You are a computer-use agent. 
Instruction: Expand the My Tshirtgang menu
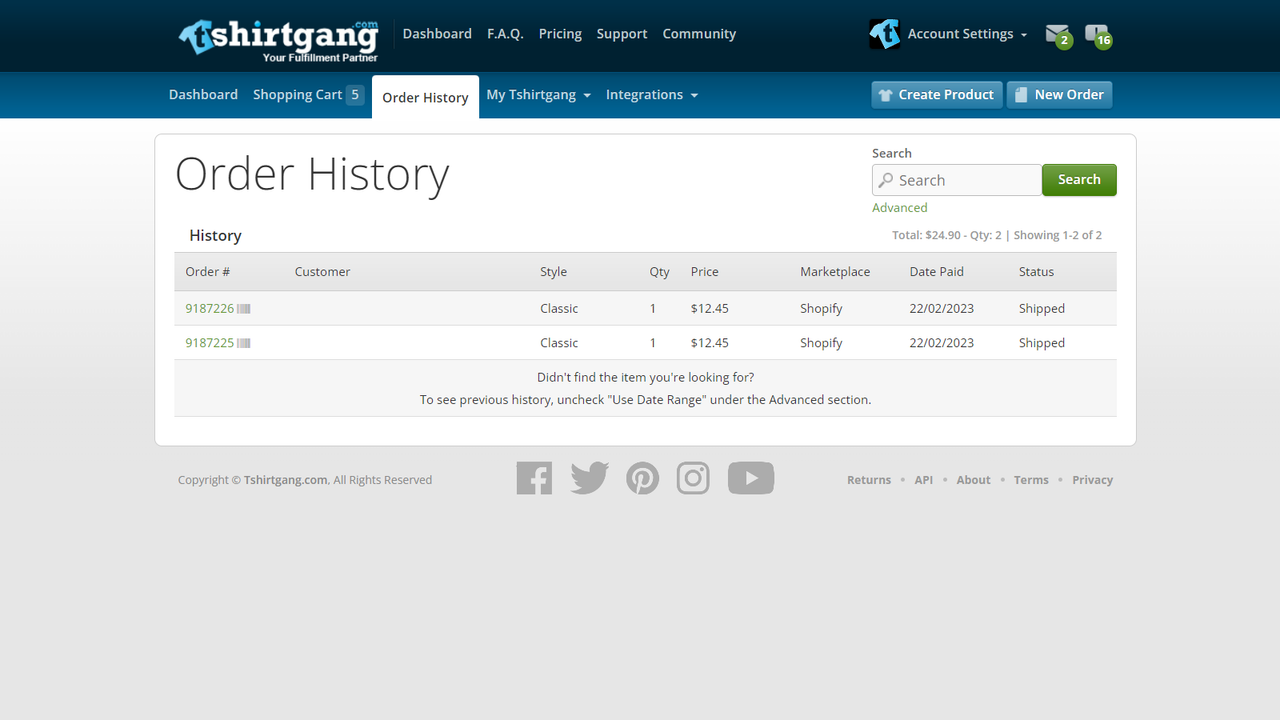point(538,95)
